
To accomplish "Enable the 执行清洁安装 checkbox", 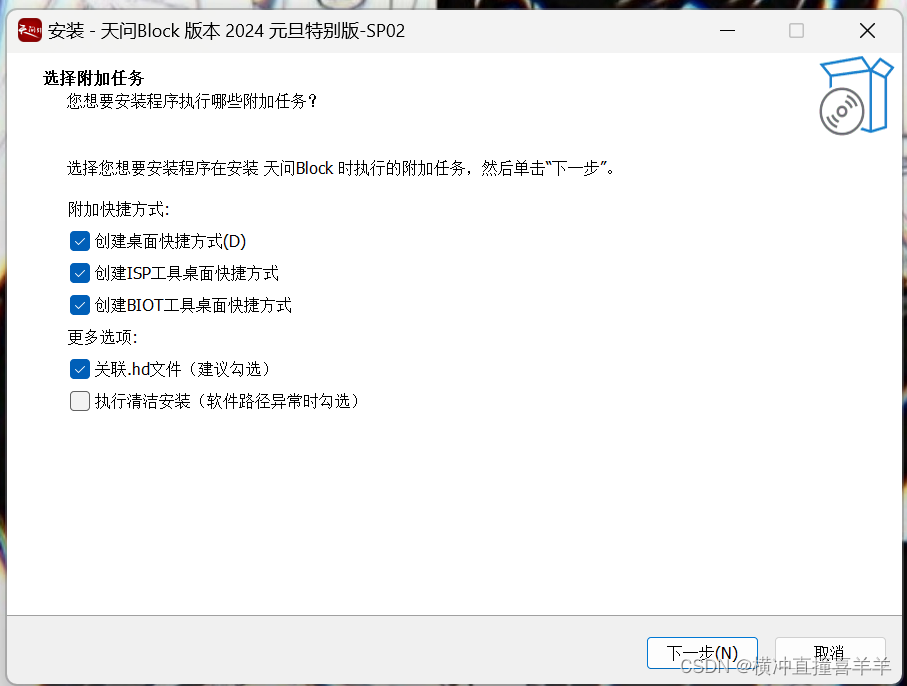I will [x=80, y=401].
